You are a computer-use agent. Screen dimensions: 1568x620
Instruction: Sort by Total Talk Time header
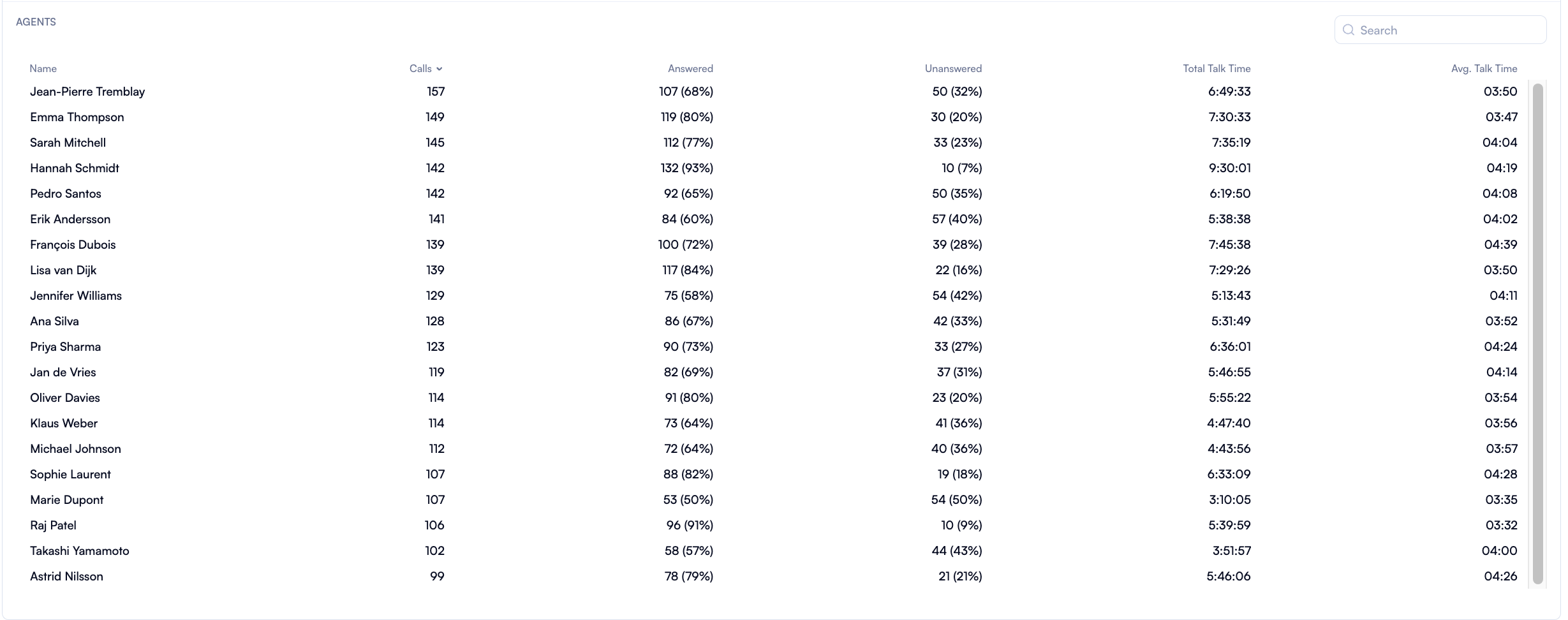(x=1217, y=69)
